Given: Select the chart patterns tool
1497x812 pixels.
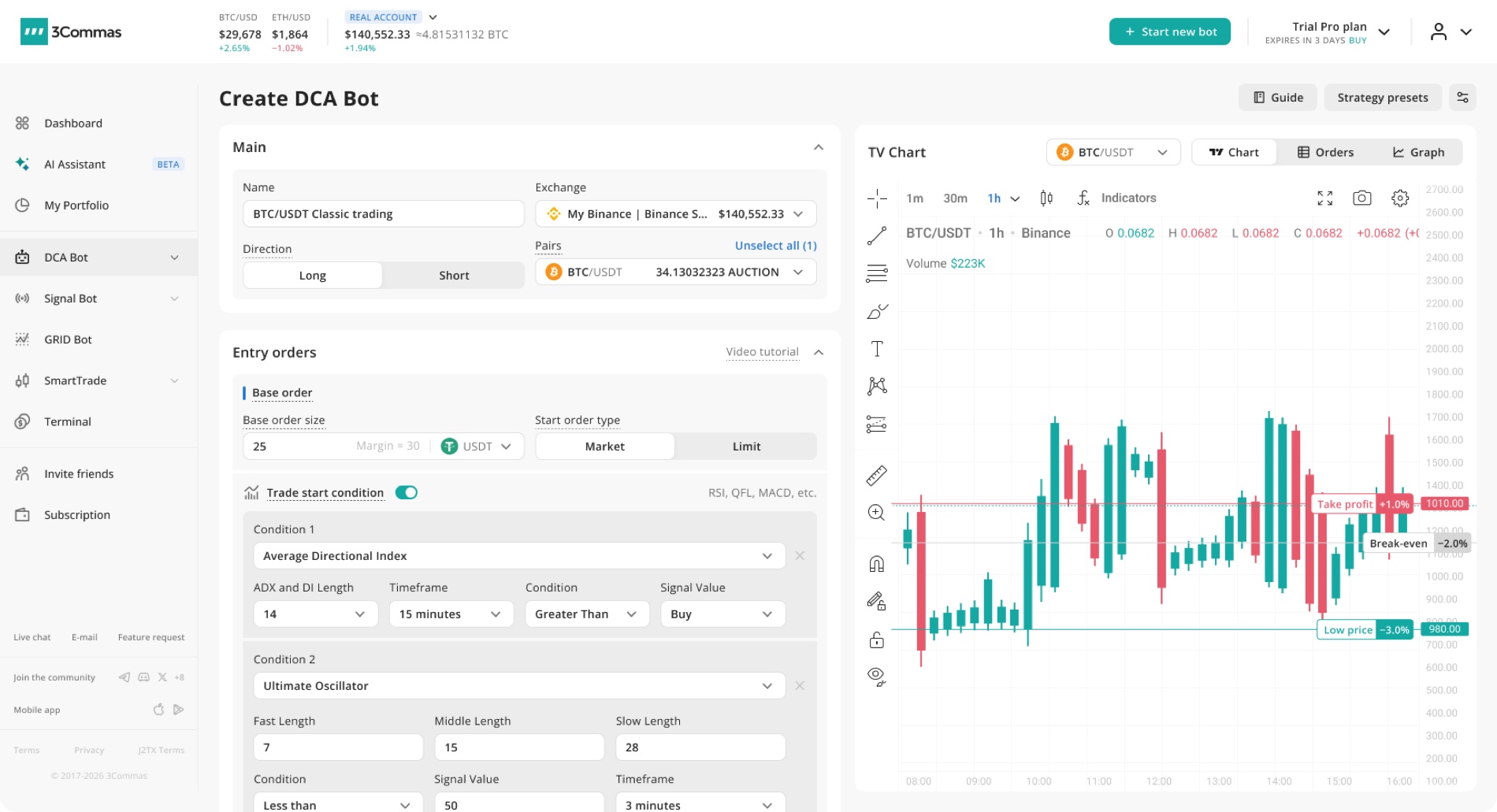Looking at the screenshot, I should [877, 386].
